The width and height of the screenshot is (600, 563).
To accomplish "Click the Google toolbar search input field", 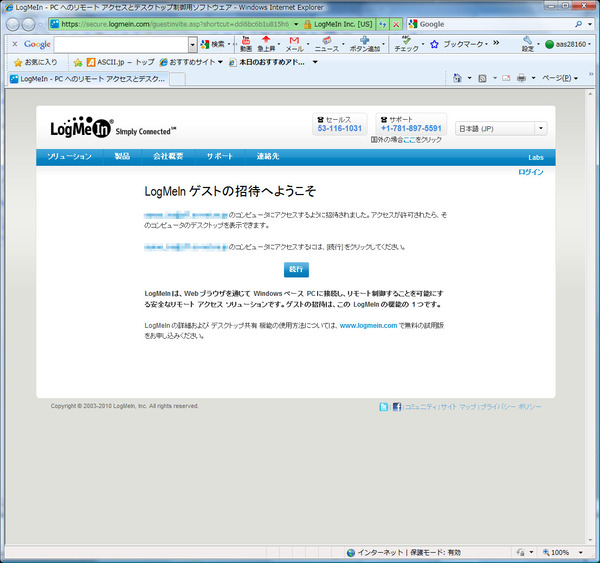I will pyautogui.click(x=124, y=44).
